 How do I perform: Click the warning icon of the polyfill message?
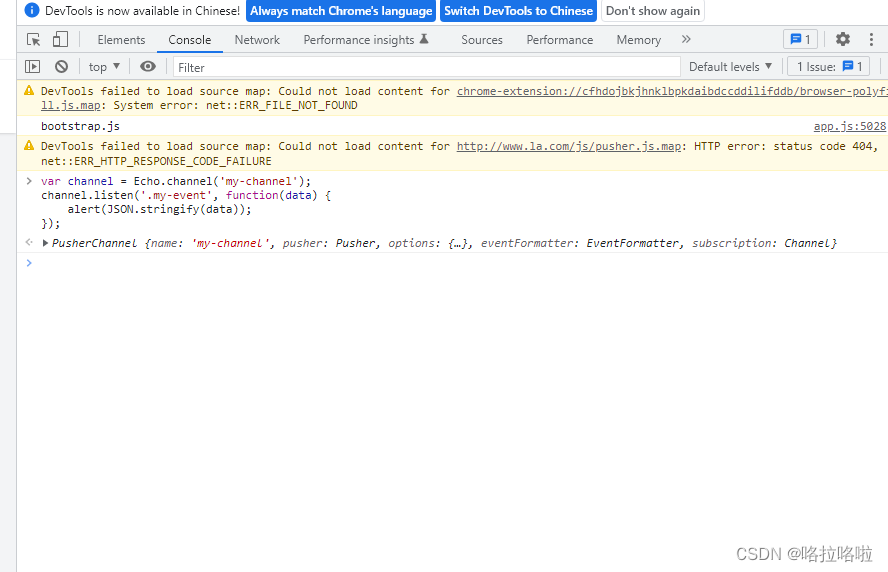(29, 91)
